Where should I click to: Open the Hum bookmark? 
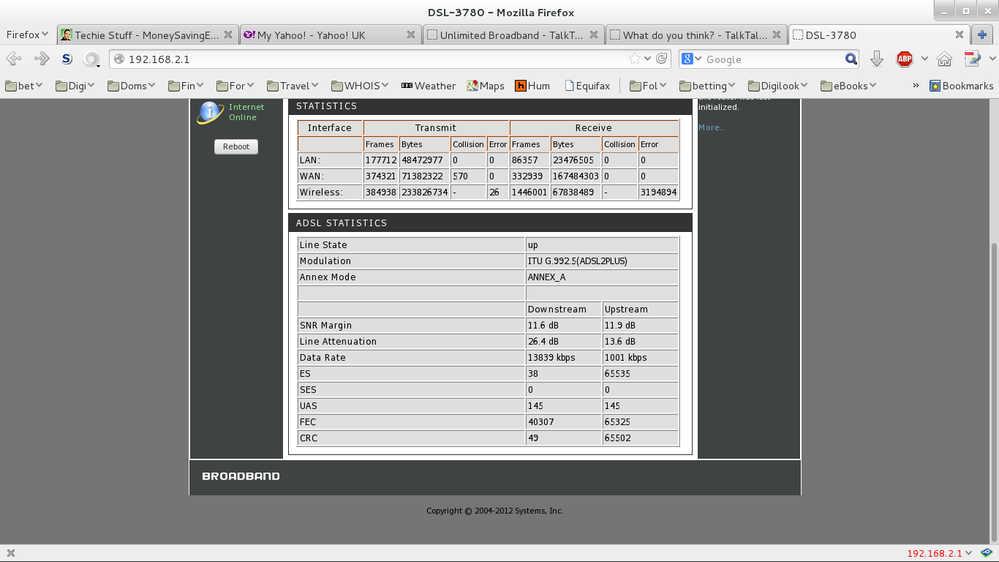533,85
